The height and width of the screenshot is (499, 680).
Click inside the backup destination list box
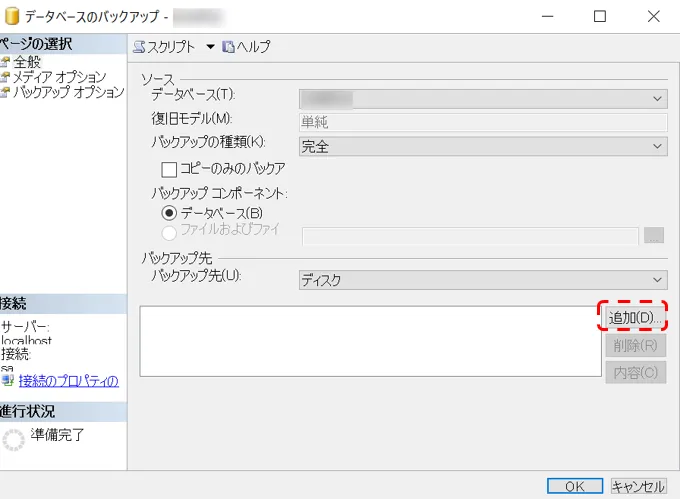pyautogui.click(x=370, y=341)
